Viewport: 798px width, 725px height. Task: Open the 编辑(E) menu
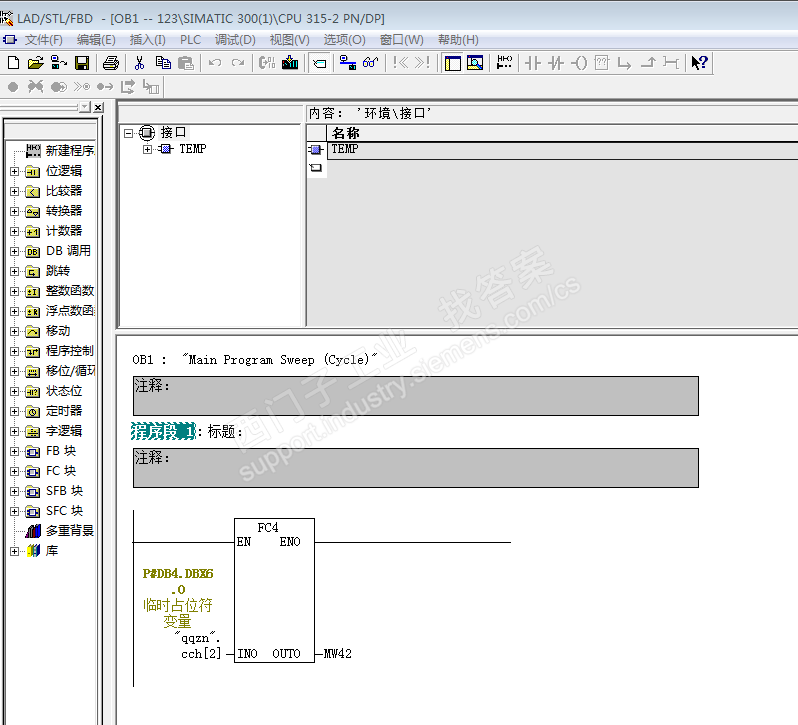coord(96,40)
